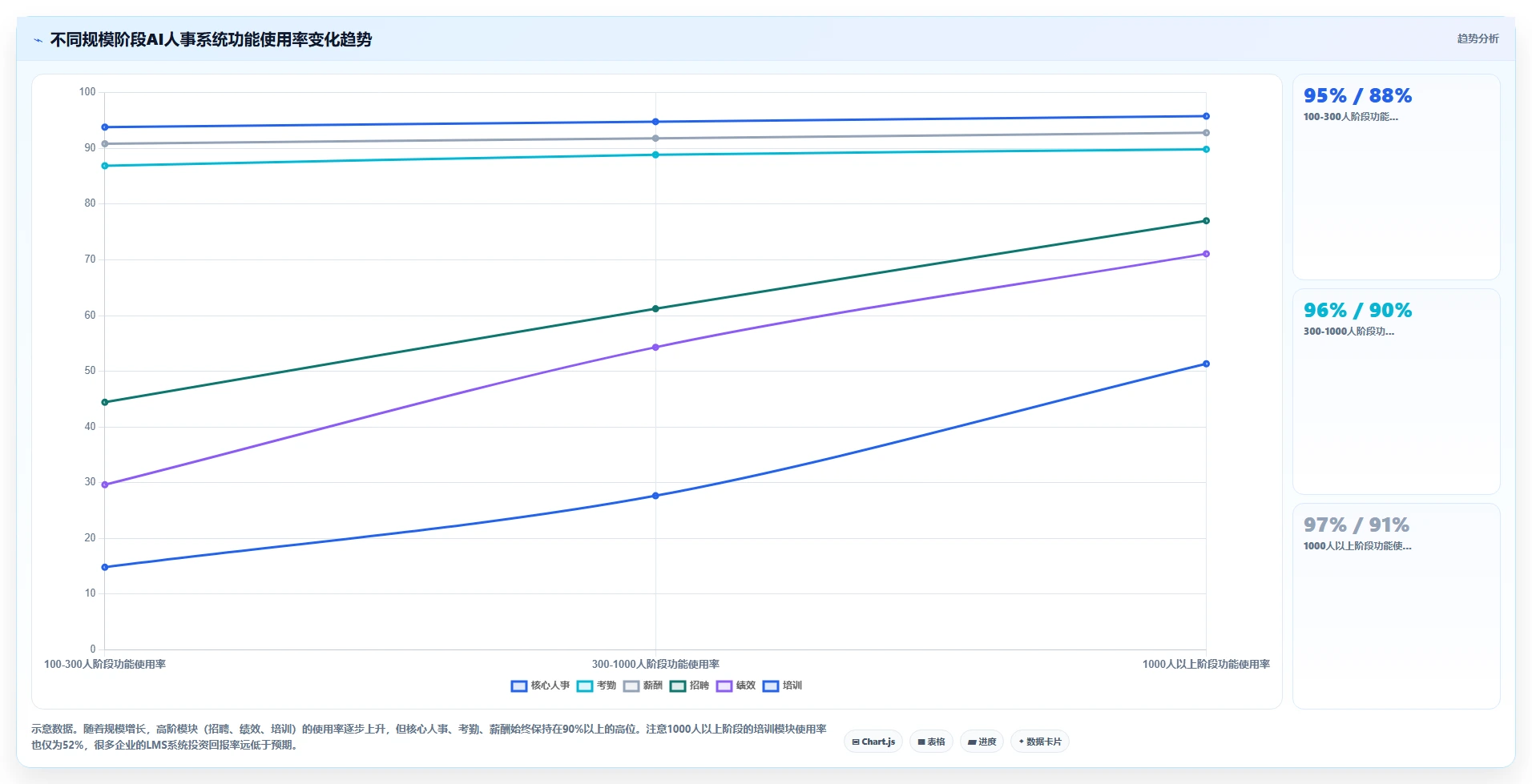Toggle the 考勤 legend item

[x=596, y=685]
